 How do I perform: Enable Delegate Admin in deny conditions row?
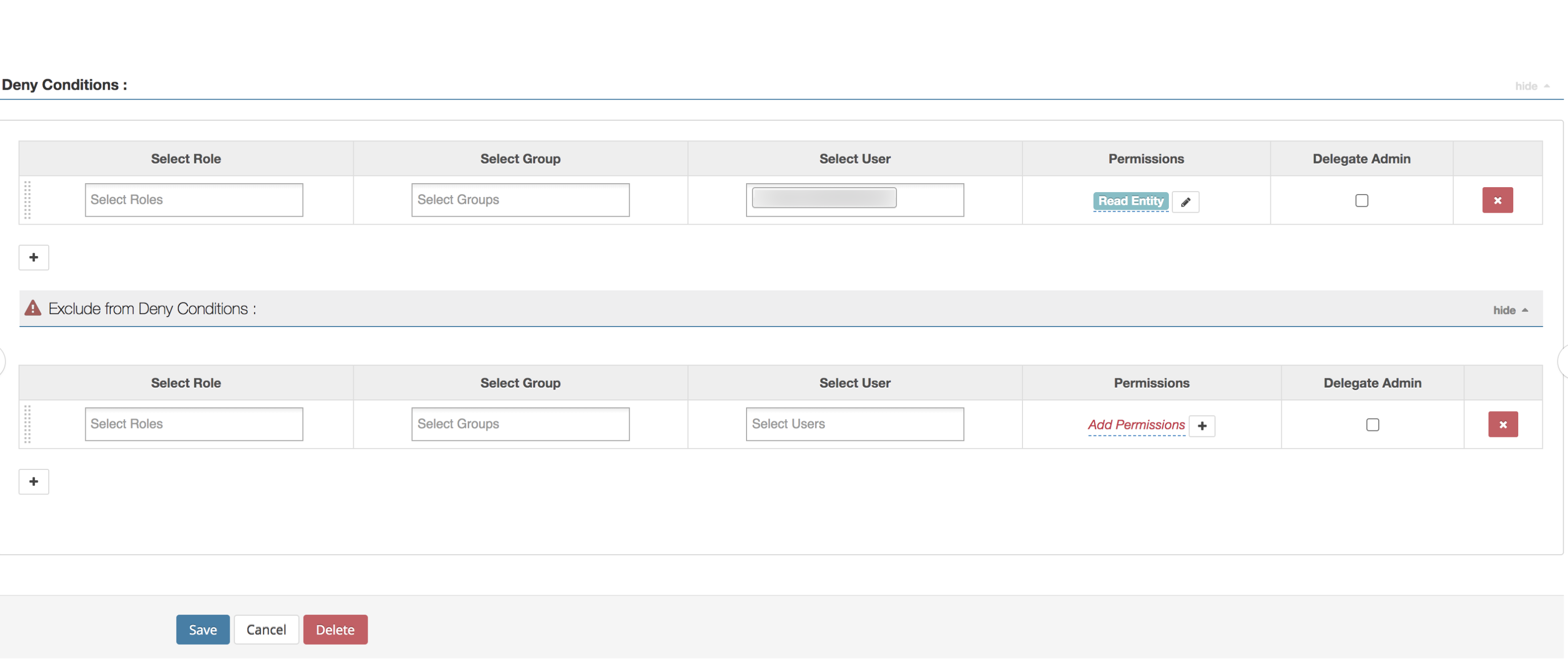[x=1361, y=200]
